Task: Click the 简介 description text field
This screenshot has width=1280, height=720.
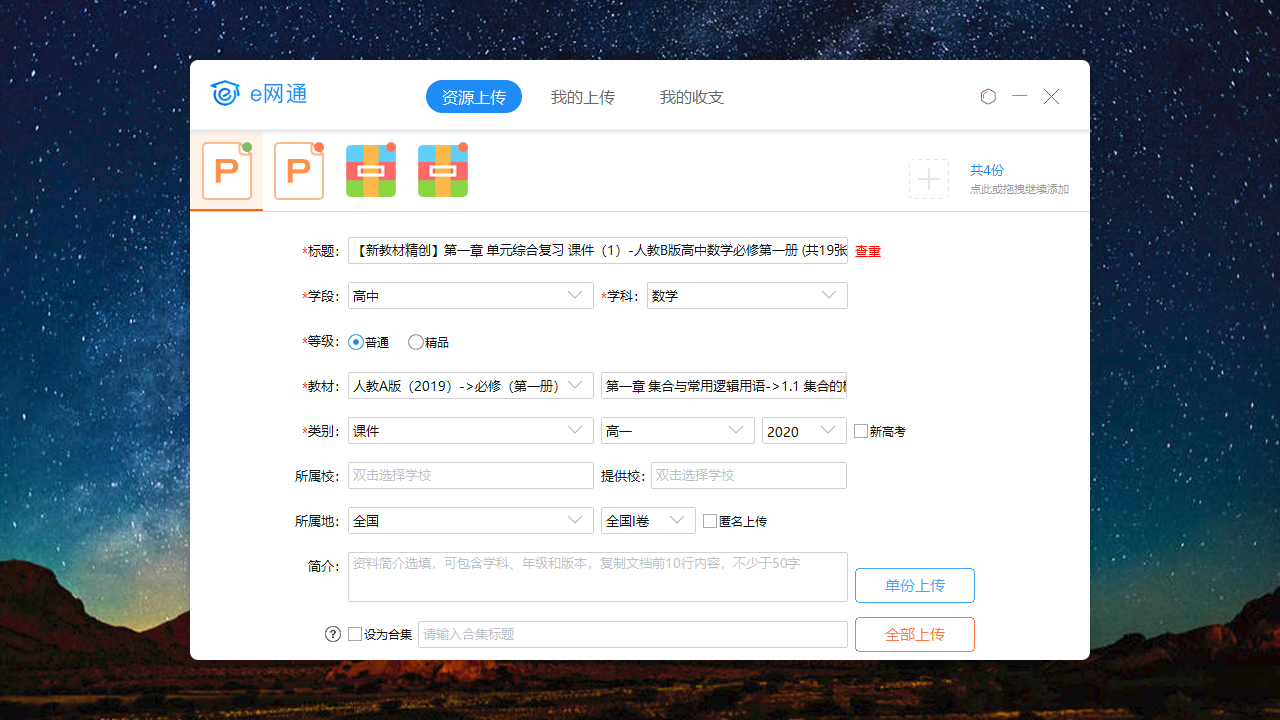Action: [597, 576]
